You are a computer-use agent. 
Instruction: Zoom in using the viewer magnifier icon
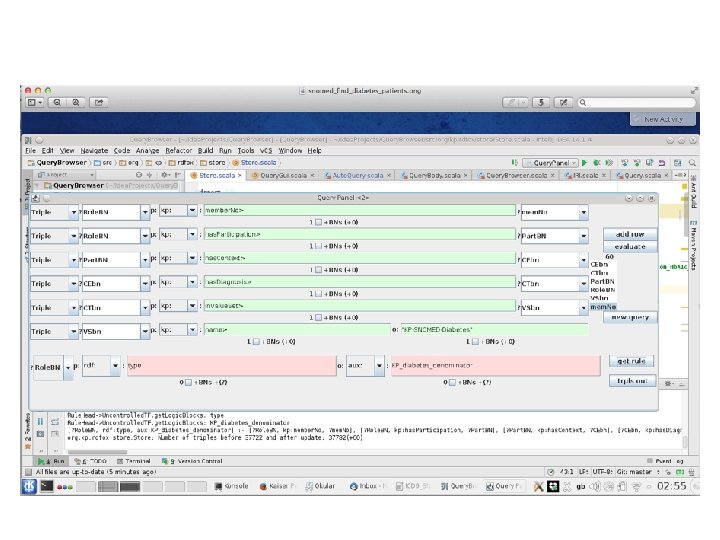click(x=76, y=102)
